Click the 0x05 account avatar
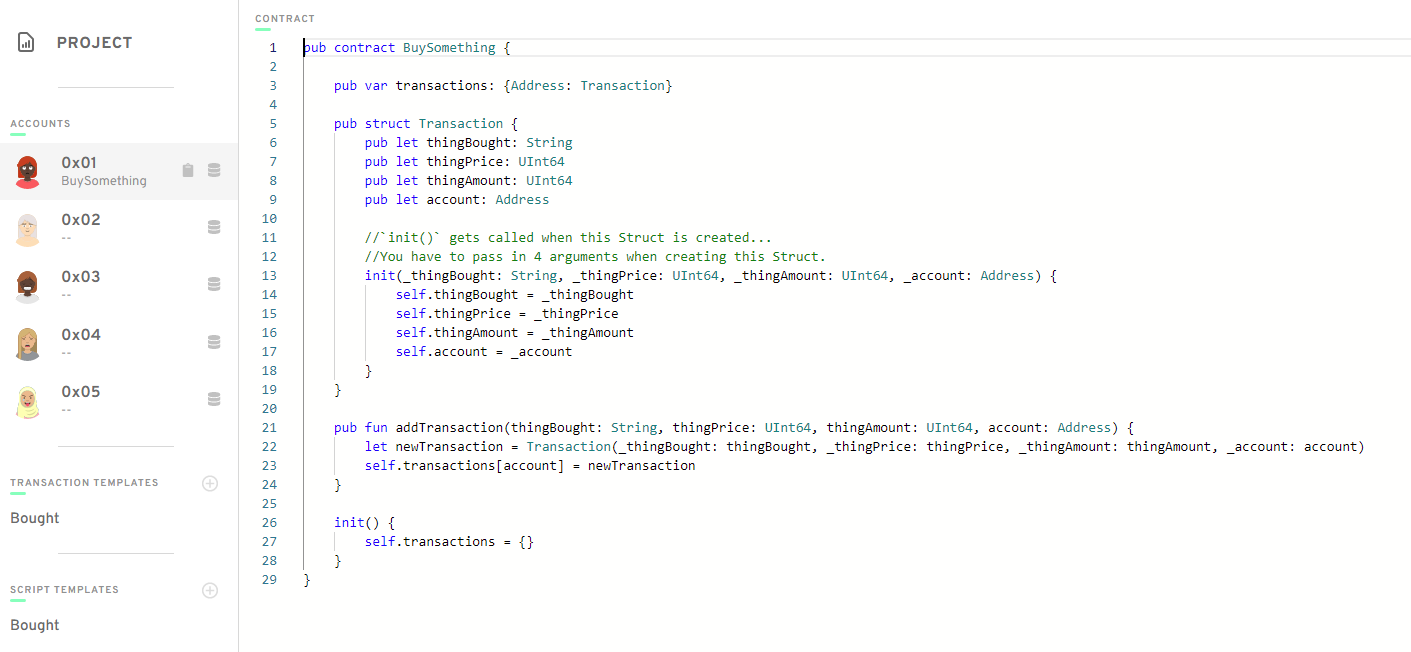This screenshot has width=1411, height=652. coord(28,401)
